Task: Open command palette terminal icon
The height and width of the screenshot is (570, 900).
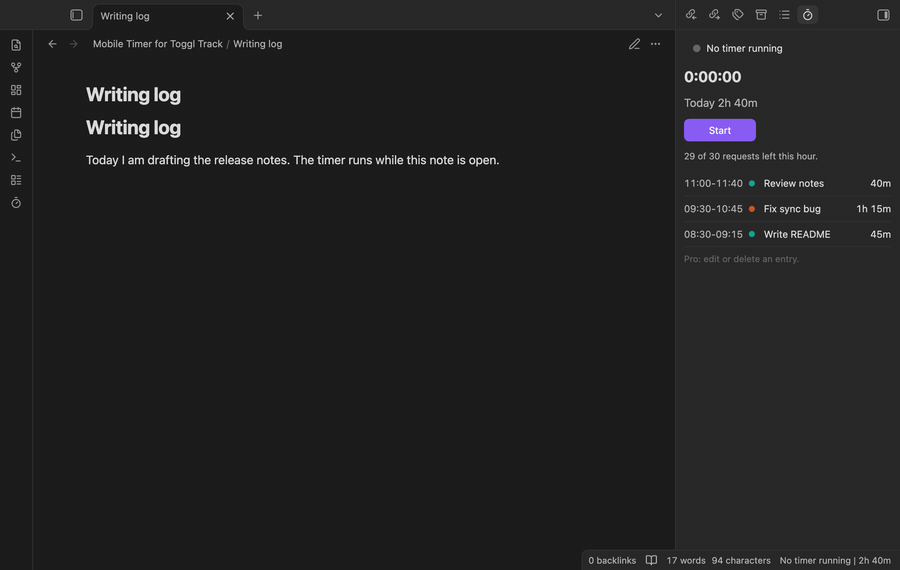Action: tap(16, 157)
